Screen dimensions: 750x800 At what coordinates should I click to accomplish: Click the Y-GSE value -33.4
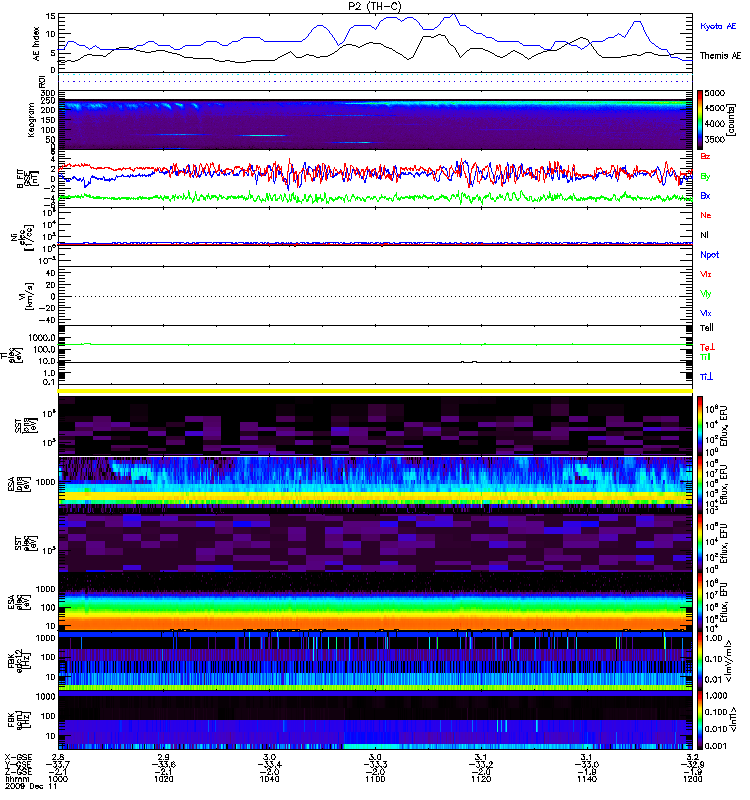(x=269, y=764)
